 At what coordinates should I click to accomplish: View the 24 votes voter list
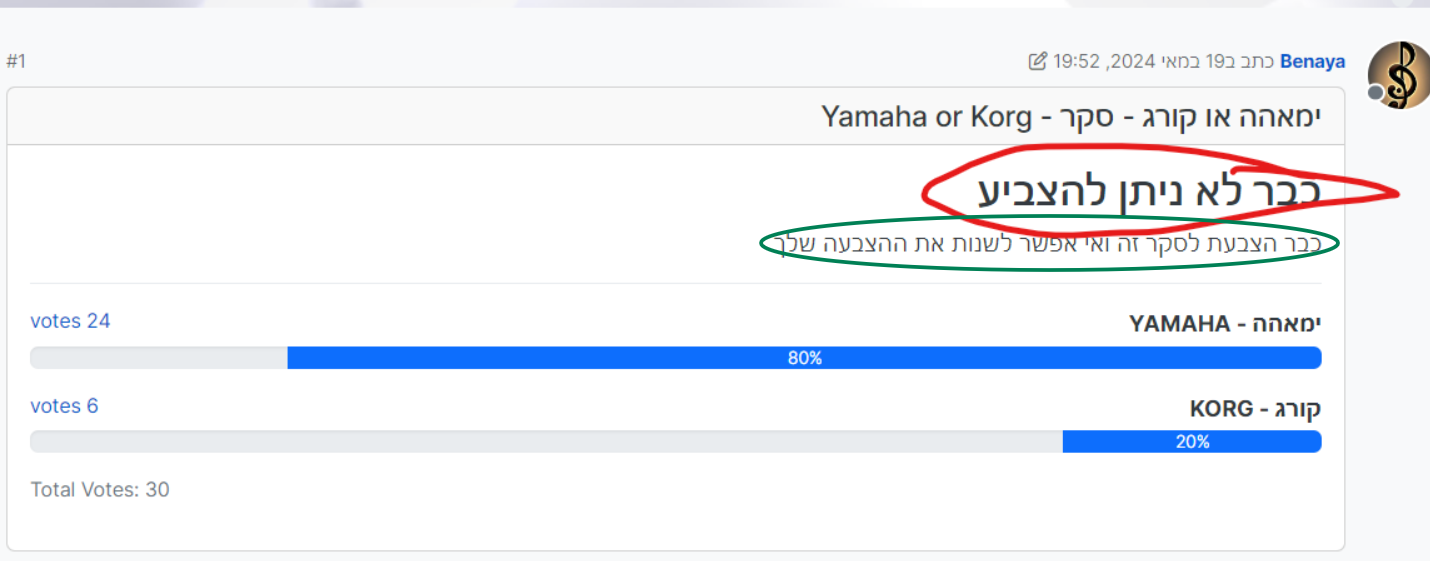[x=70, y=321]
